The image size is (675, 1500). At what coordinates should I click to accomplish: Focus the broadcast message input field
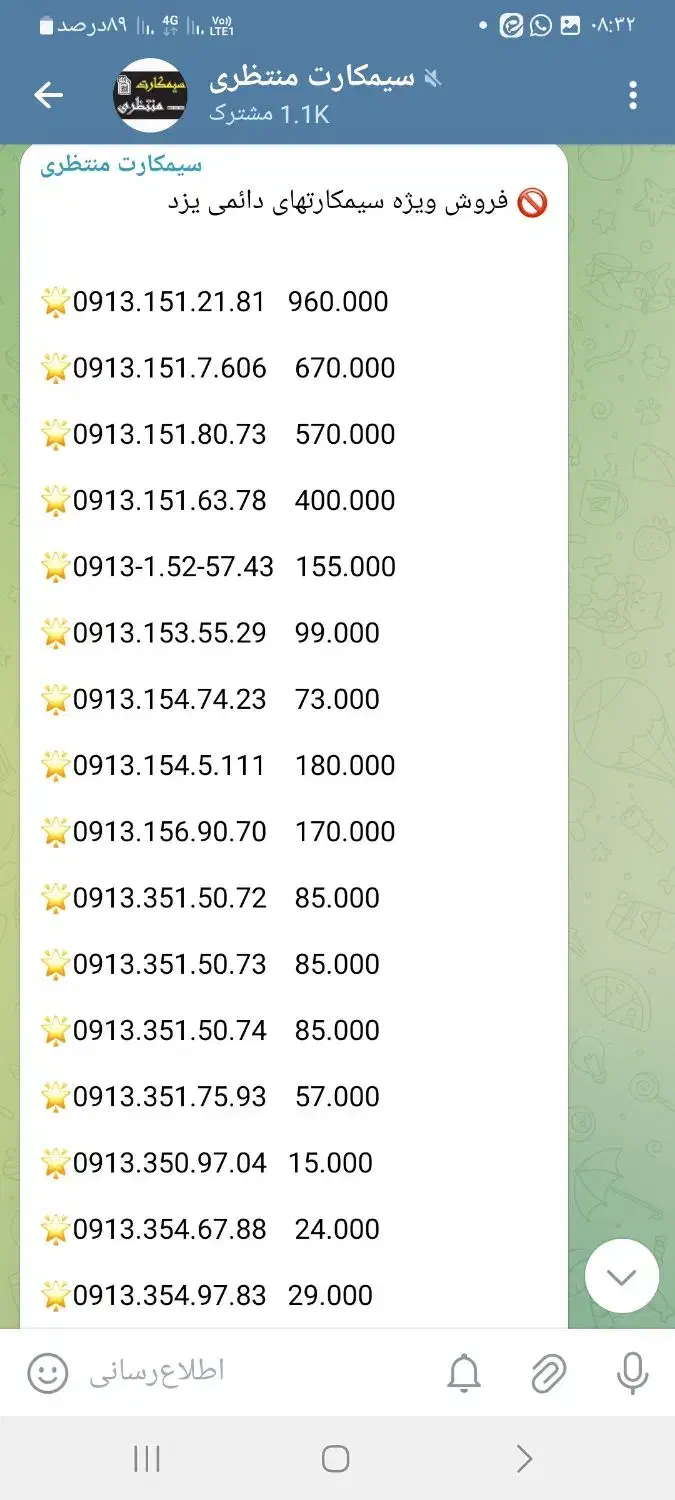250,1373
